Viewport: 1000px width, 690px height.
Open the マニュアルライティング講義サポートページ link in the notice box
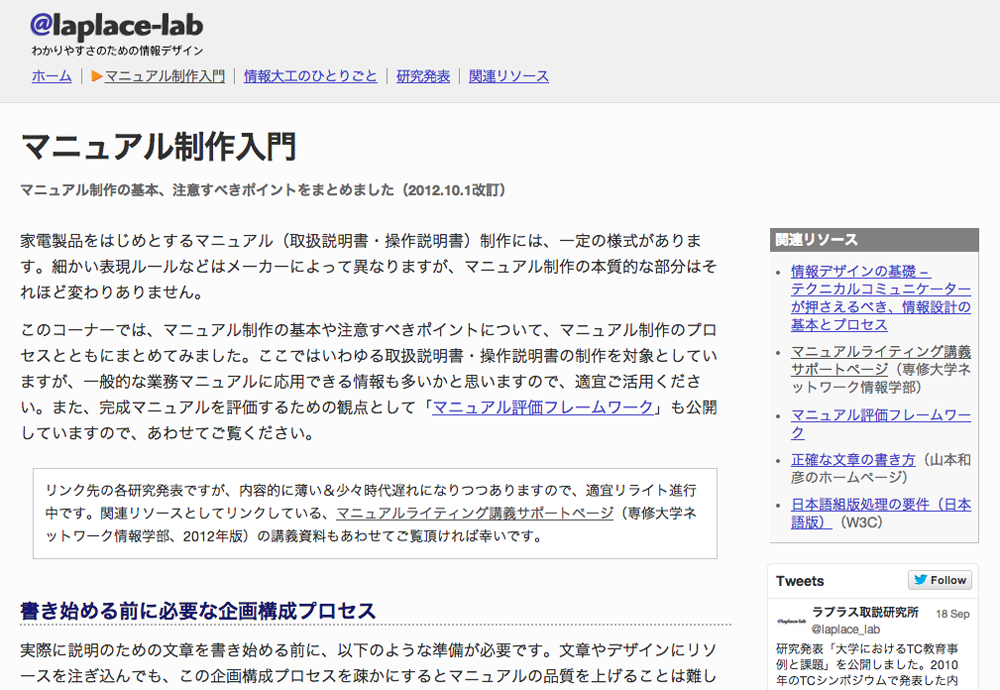[474, 513]
